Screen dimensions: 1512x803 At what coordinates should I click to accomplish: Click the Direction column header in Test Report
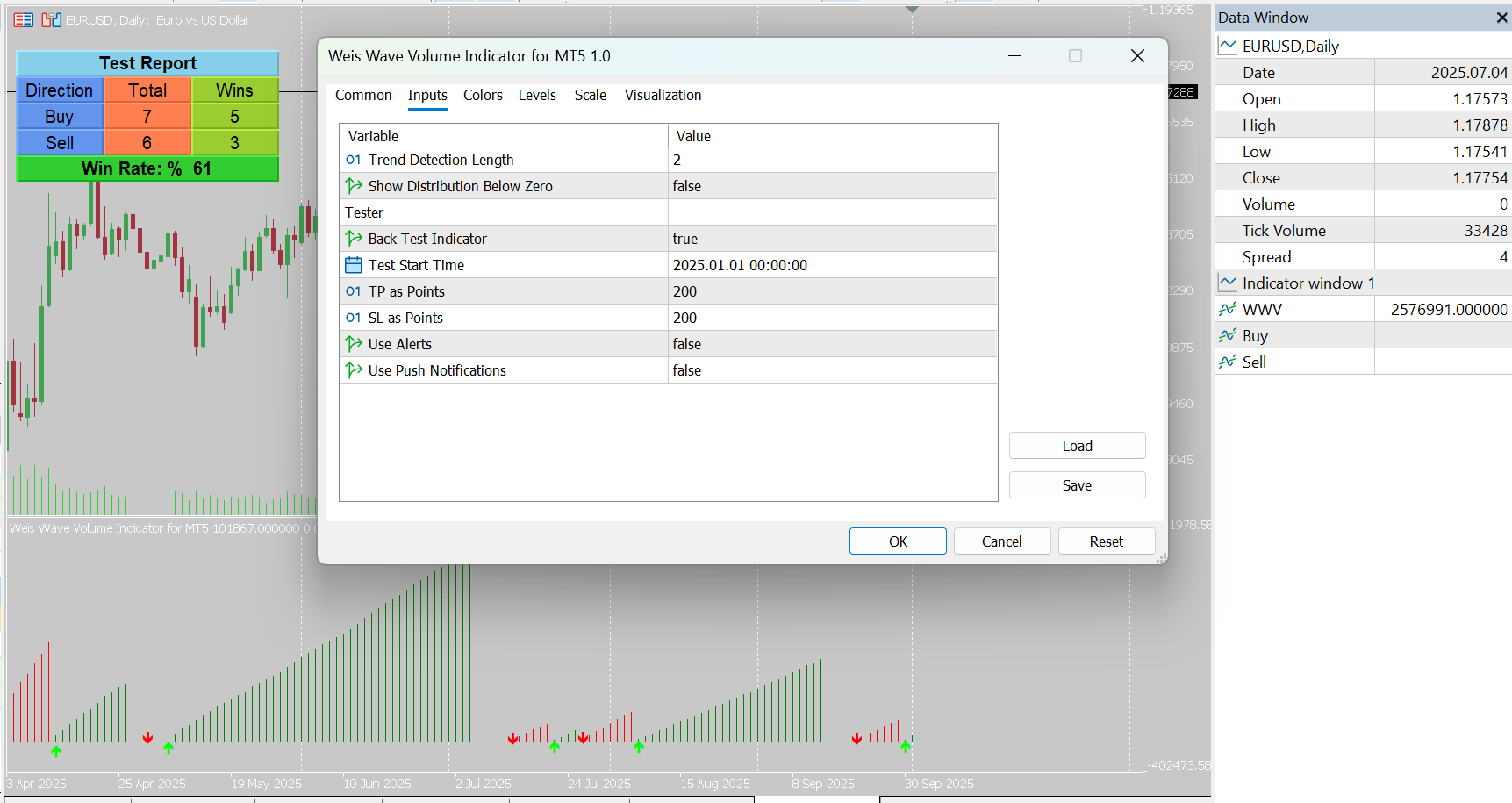point(60,90)
